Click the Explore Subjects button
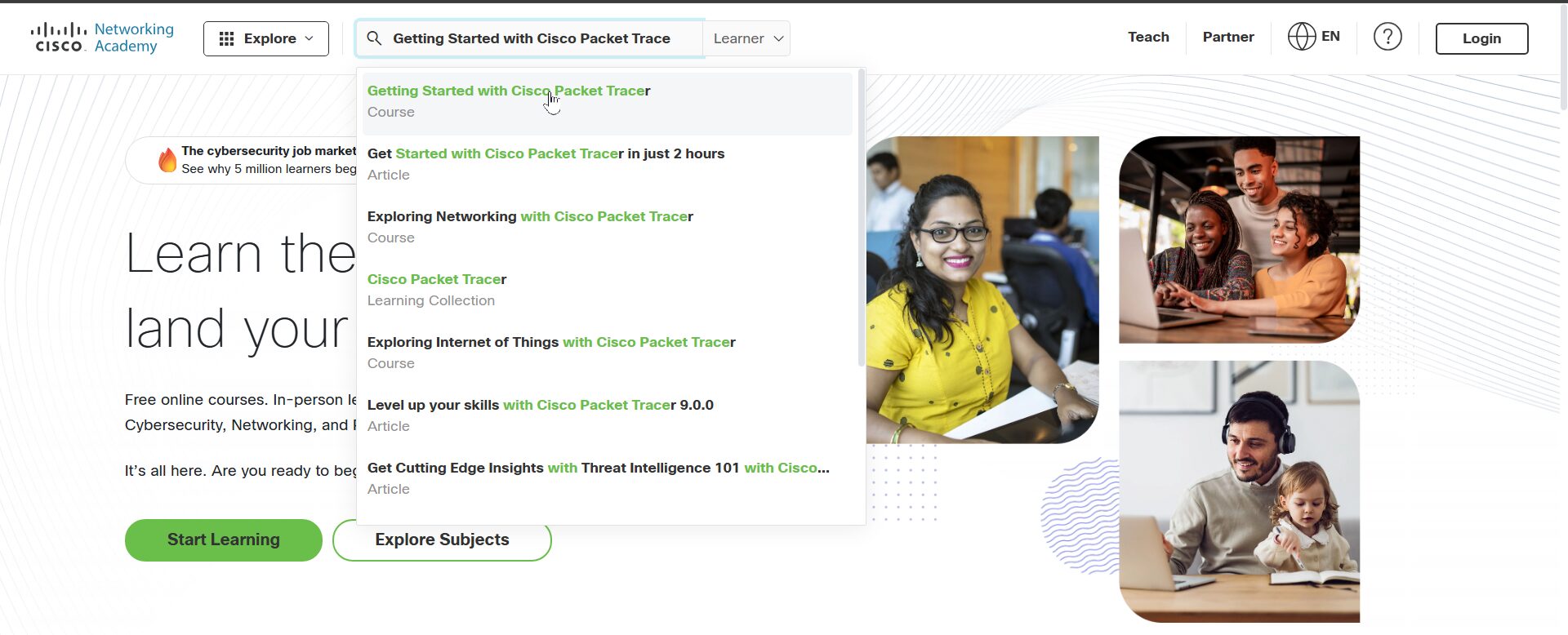The image size is (1568, 635). 442,540
